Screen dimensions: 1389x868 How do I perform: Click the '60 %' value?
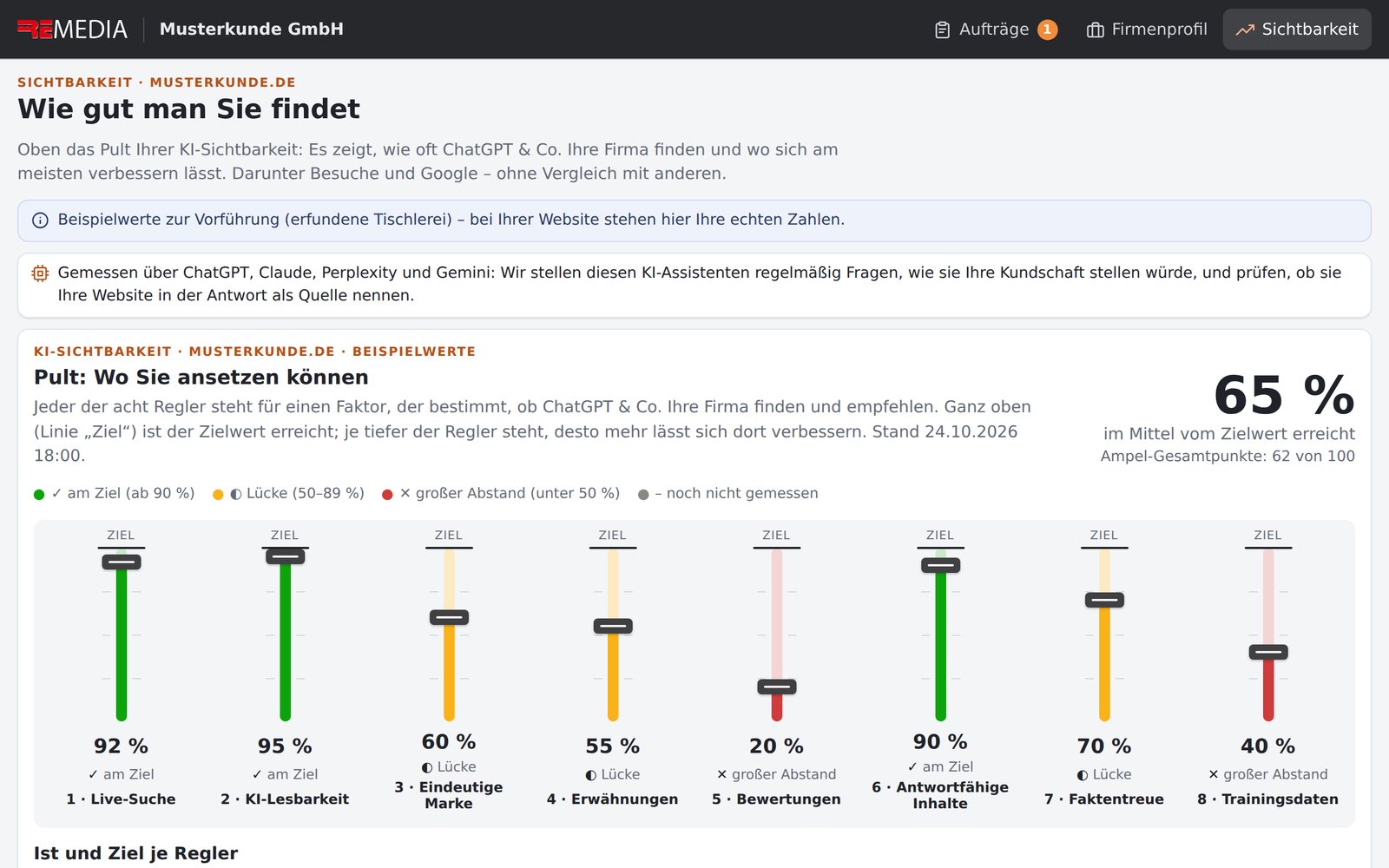449,742
